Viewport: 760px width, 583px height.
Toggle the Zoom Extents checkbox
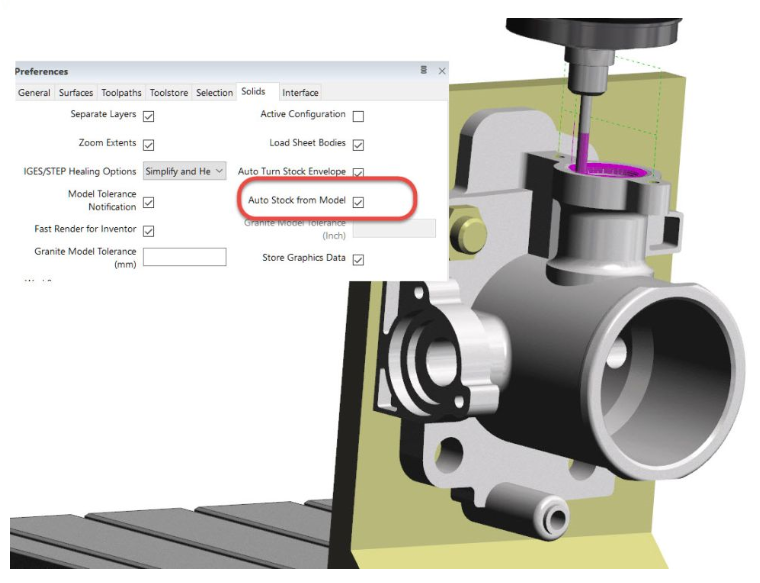(x=148, y=145)
